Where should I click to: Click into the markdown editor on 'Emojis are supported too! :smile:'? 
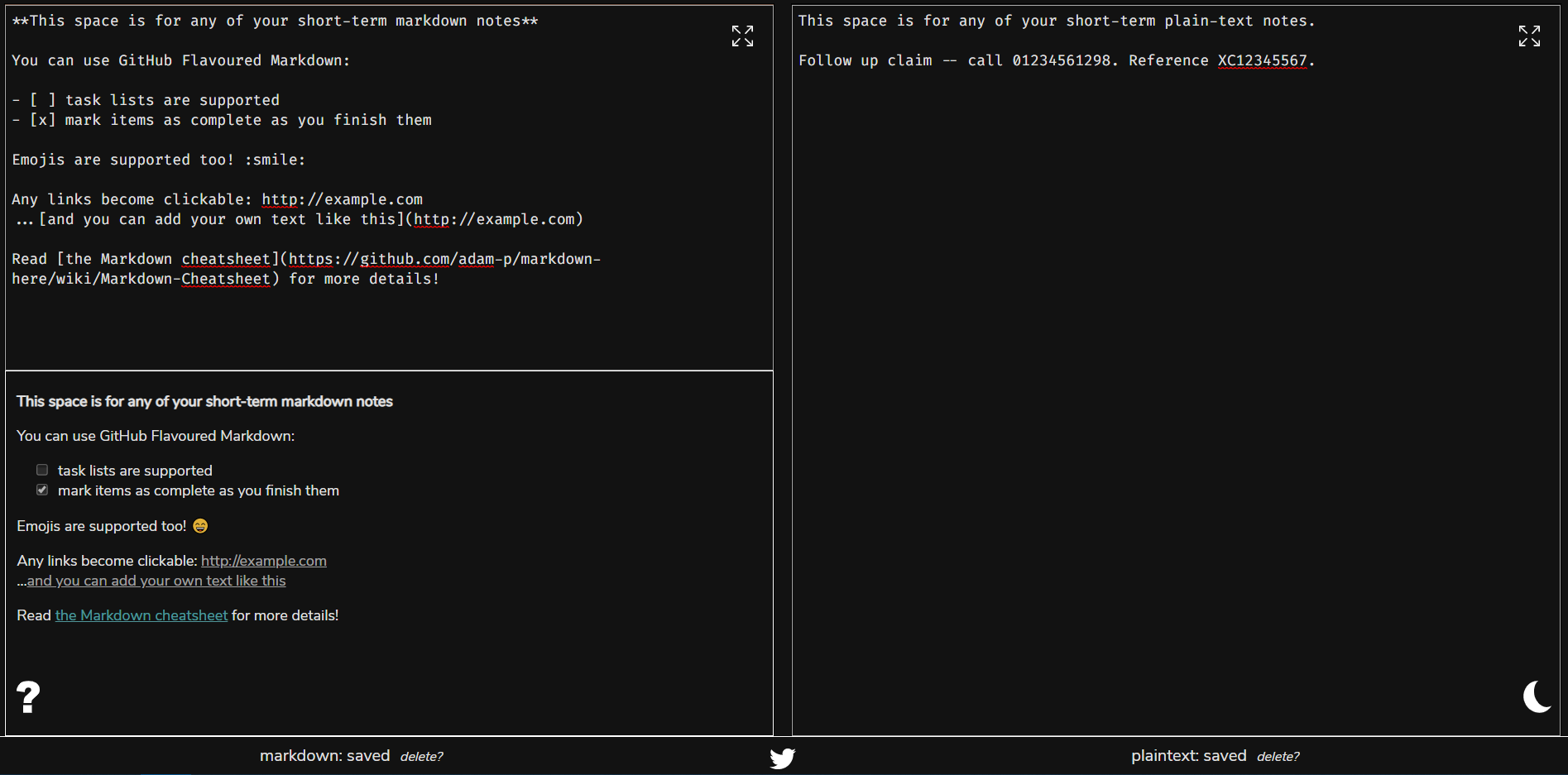pyautogui.click(x=159, y=160)
